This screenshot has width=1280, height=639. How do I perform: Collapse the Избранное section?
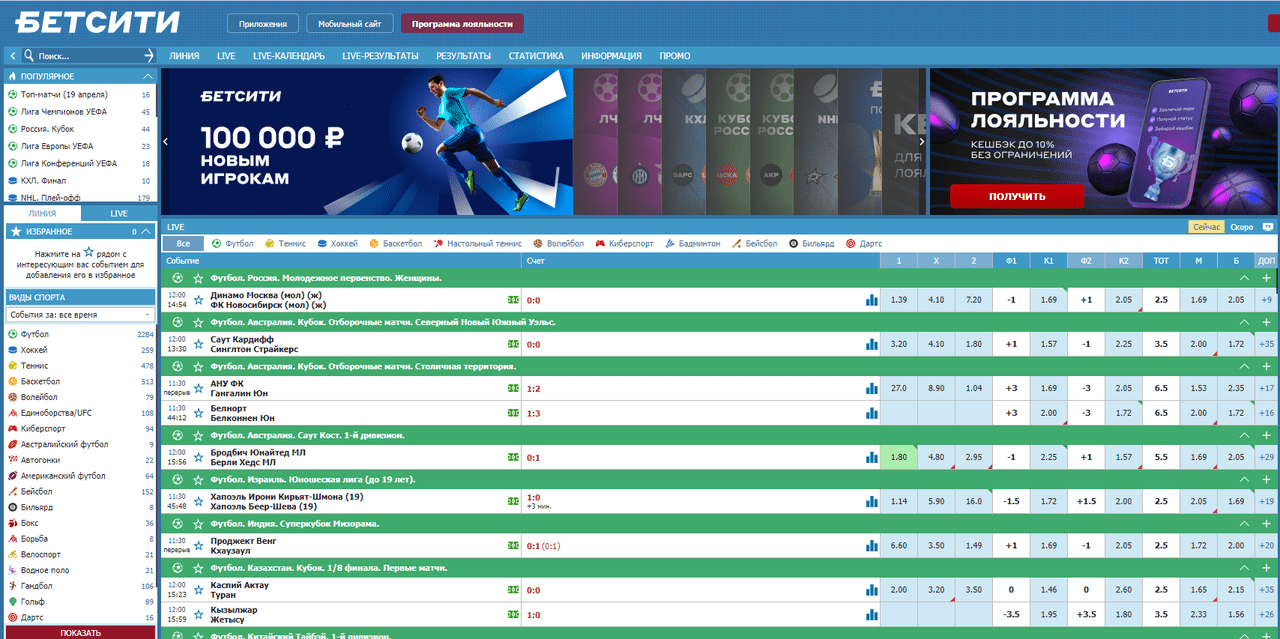pyautogui.click(x=148, y=231)
